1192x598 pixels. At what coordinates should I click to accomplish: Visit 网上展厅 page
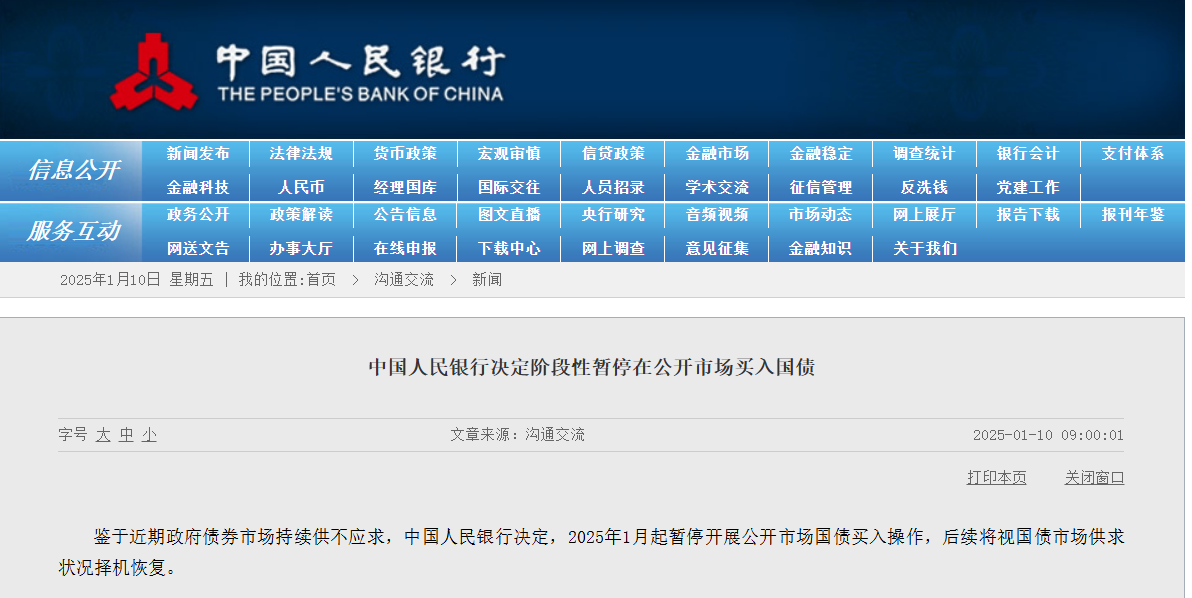(x=924, y=215)
